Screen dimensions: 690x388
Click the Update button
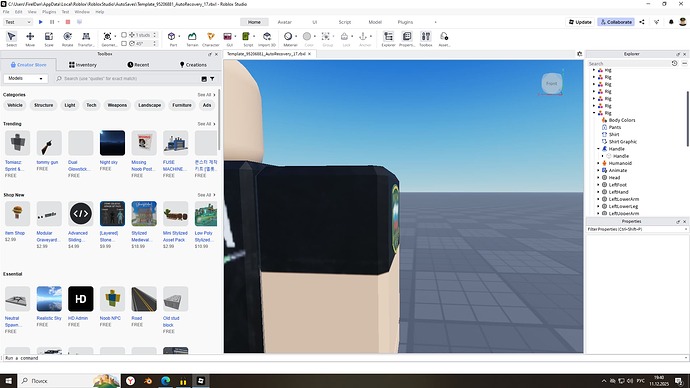tap(580, 22)
